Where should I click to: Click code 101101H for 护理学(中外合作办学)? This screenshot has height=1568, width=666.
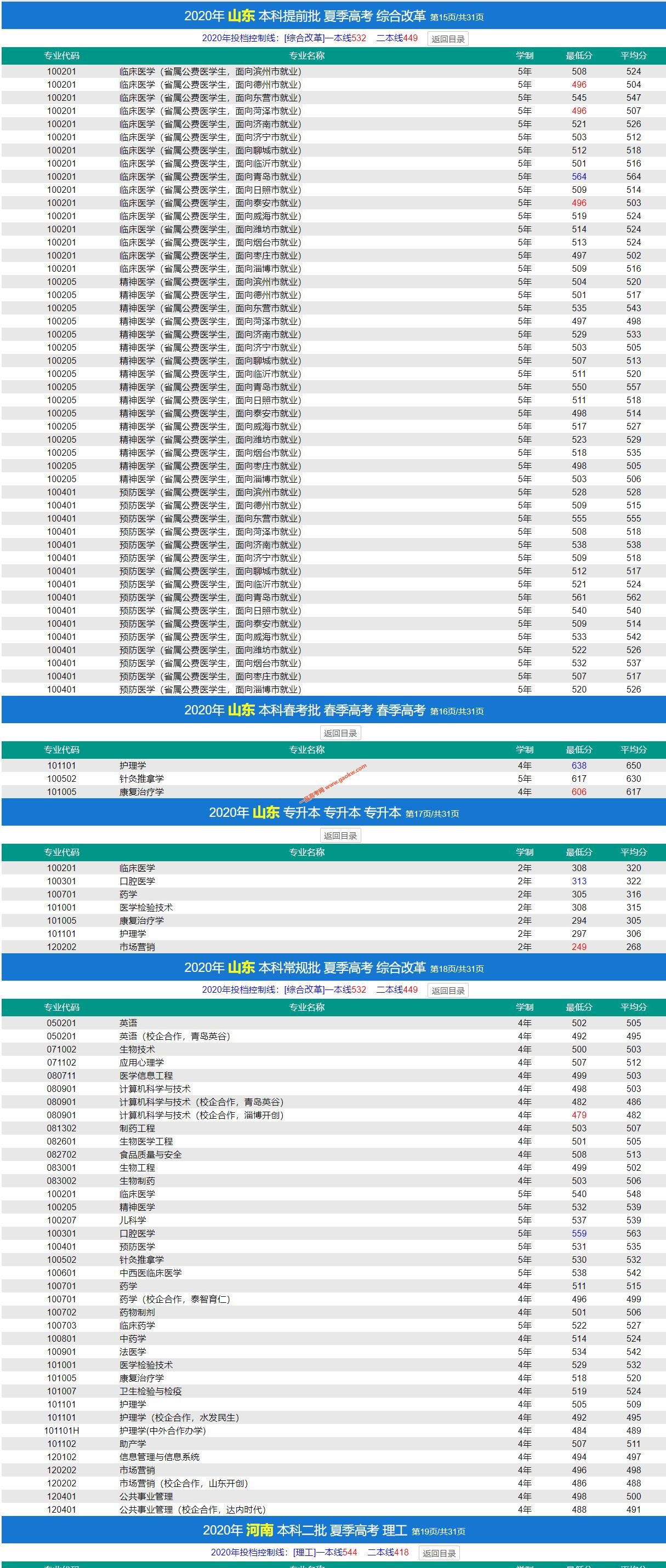pyautogui.click(x=61, y=1431)
